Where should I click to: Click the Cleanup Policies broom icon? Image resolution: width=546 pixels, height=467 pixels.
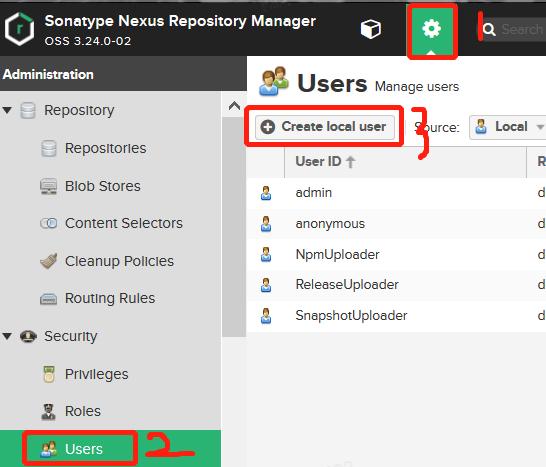pyautogui.click(x=48, y=261)
